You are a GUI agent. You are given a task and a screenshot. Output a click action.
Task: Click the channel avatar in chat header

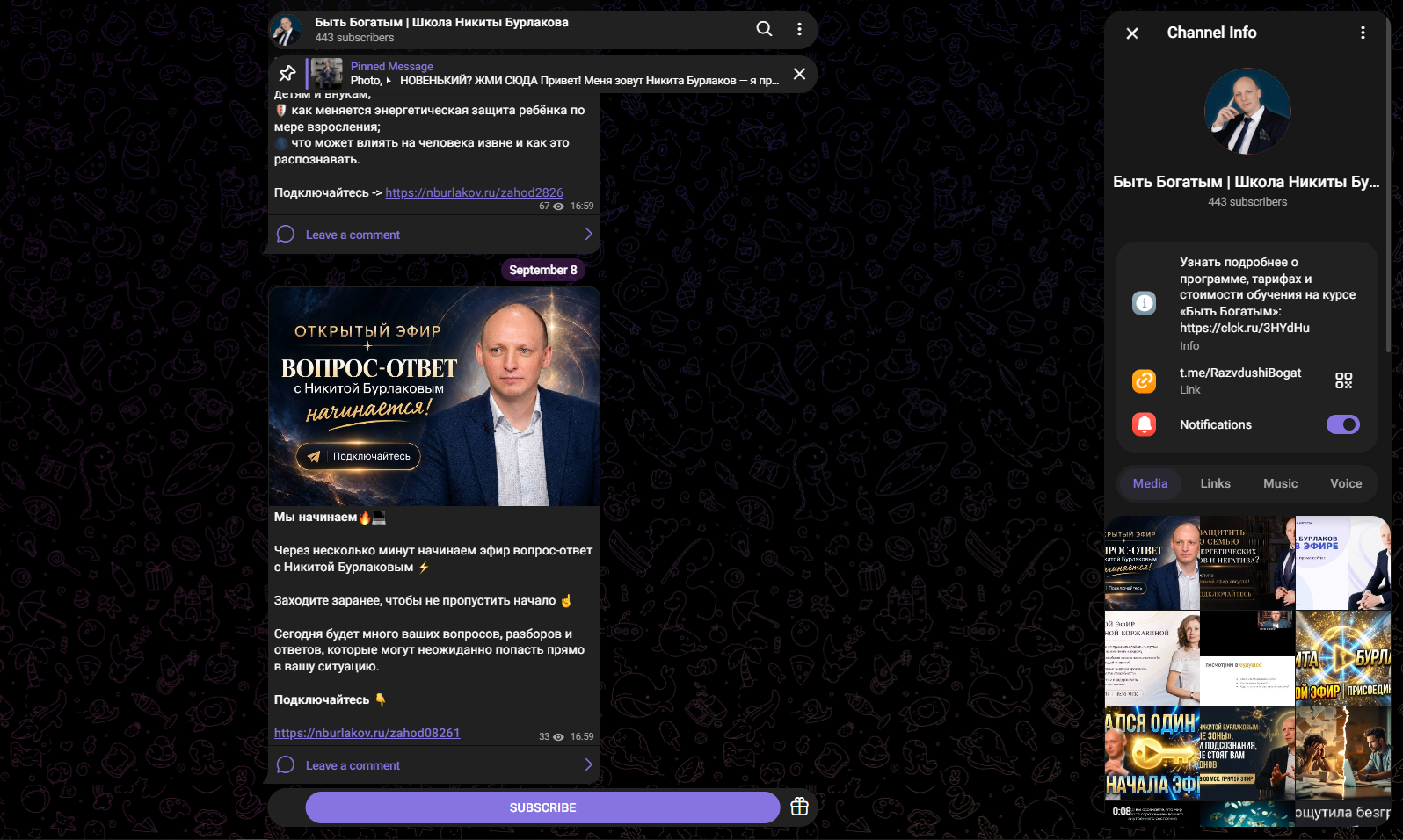[x=286, y=30]
